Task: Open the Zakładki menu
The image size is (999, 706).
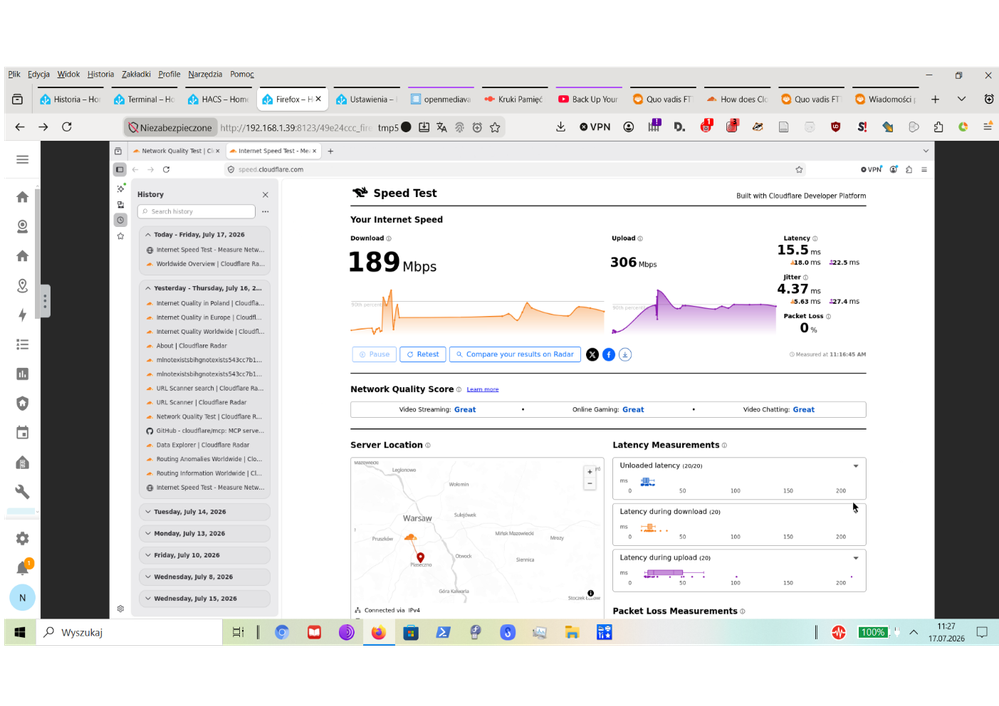Action: pos(136,74)
